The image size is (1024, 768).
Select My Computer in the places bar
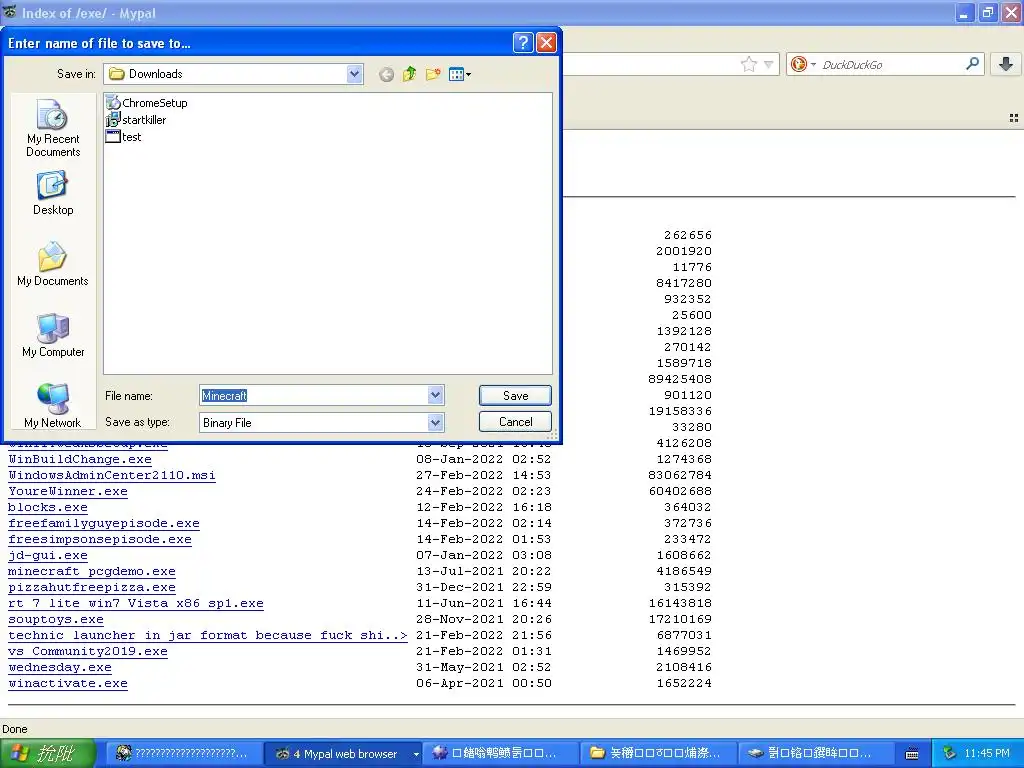coord(53,335)
